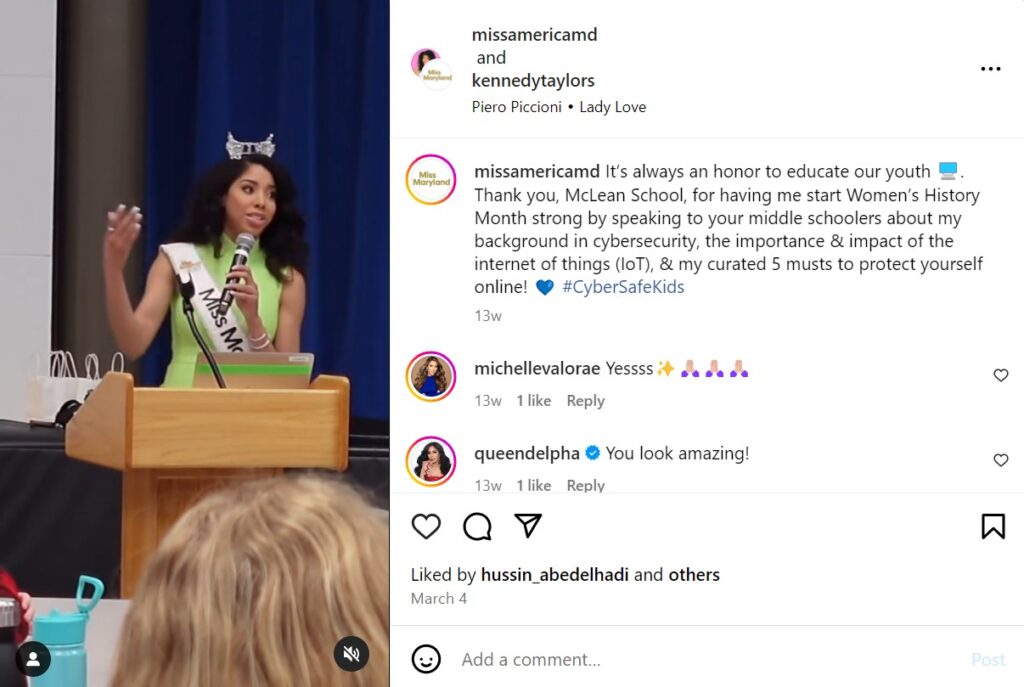Open the #CyberSafeKids hashtag link

click(x=623, y=287)
